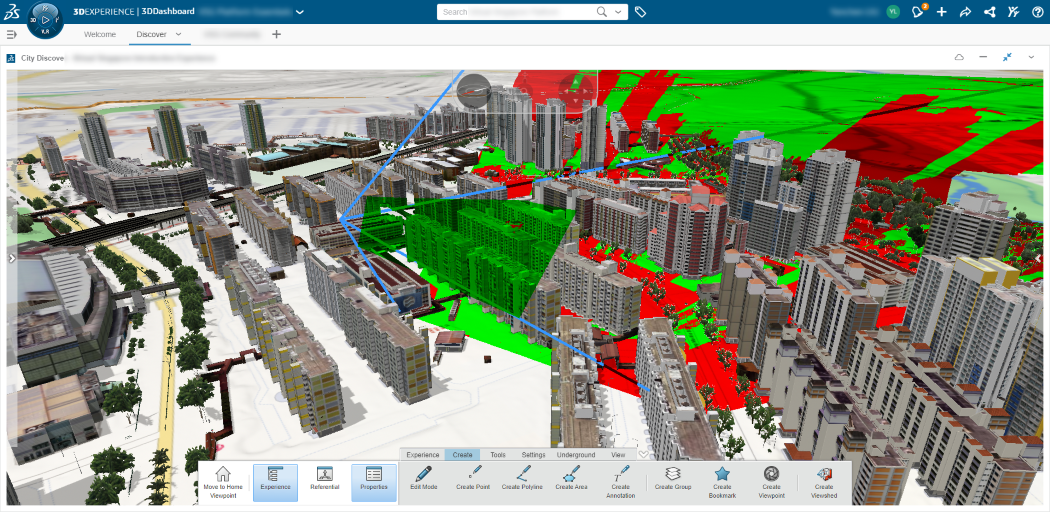Screen dimensions: 1050x512
Task: Open the search scope dropdown chevron
Action: tap(617, 12)
